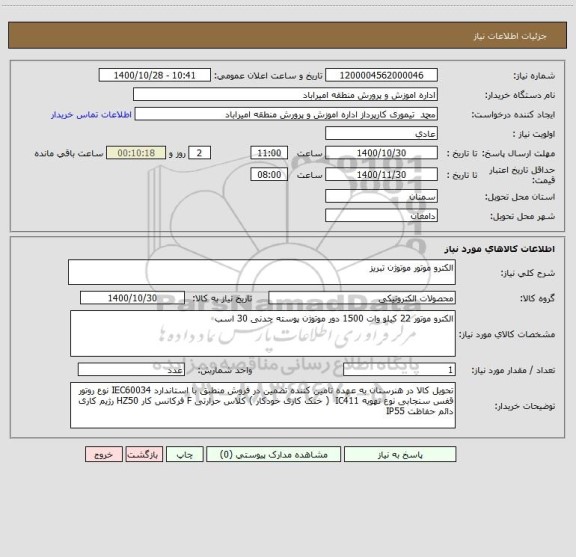Click the item specifications text area
Viewport: 576px width, 557px height.
263,334
